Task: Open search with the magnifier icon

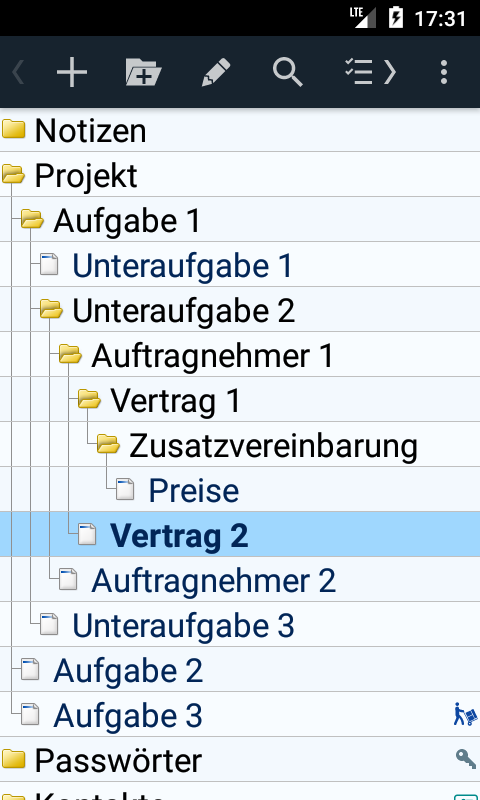Action: click(x=288, y=72)
